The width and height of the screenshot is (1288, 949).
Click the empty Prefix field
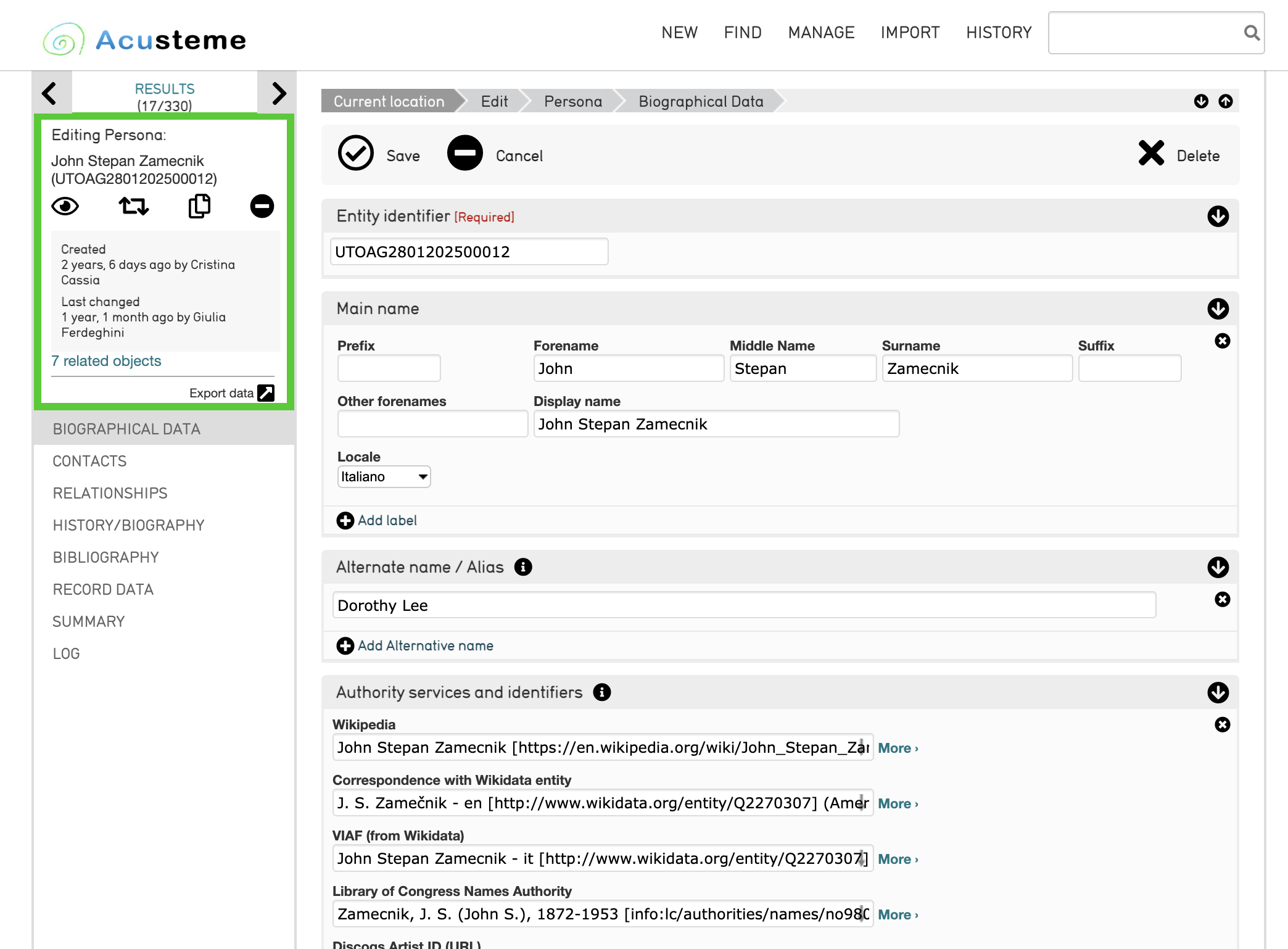[389, 368]
